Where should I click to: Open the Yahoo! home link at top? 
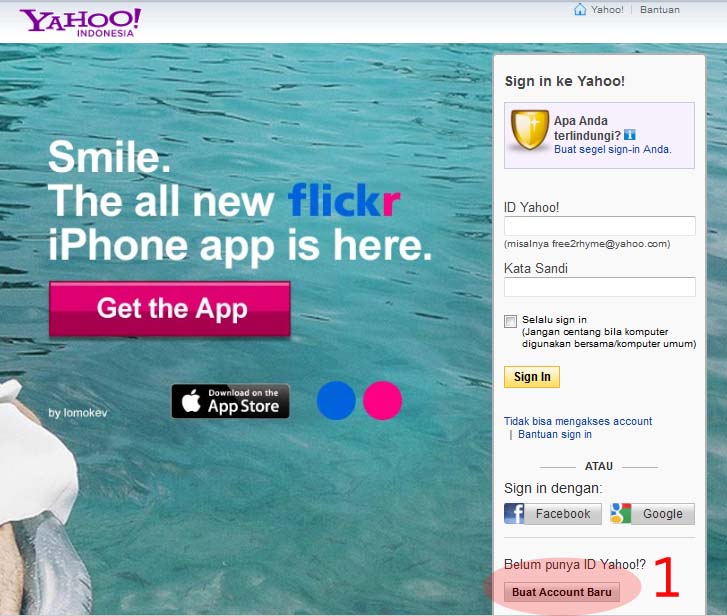607,10
